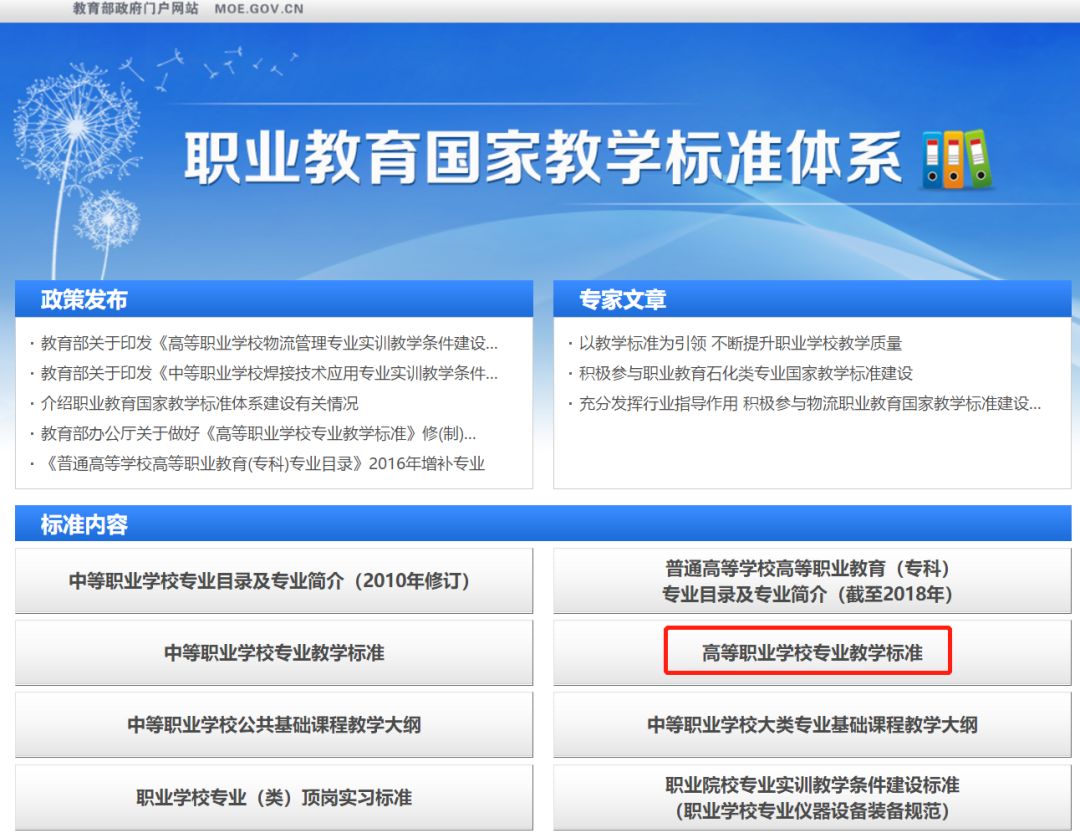Open the 高等职业学校物流管理专业 policy link

pos(268,343)
